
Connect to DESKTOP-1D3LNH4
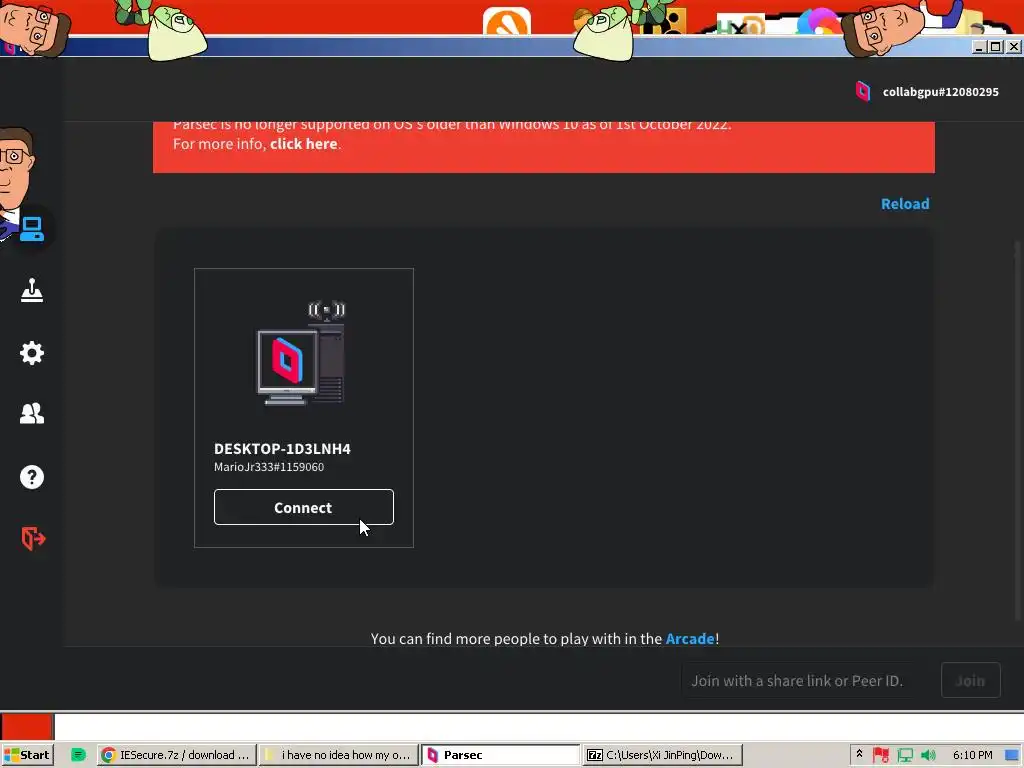click(304, 507)
